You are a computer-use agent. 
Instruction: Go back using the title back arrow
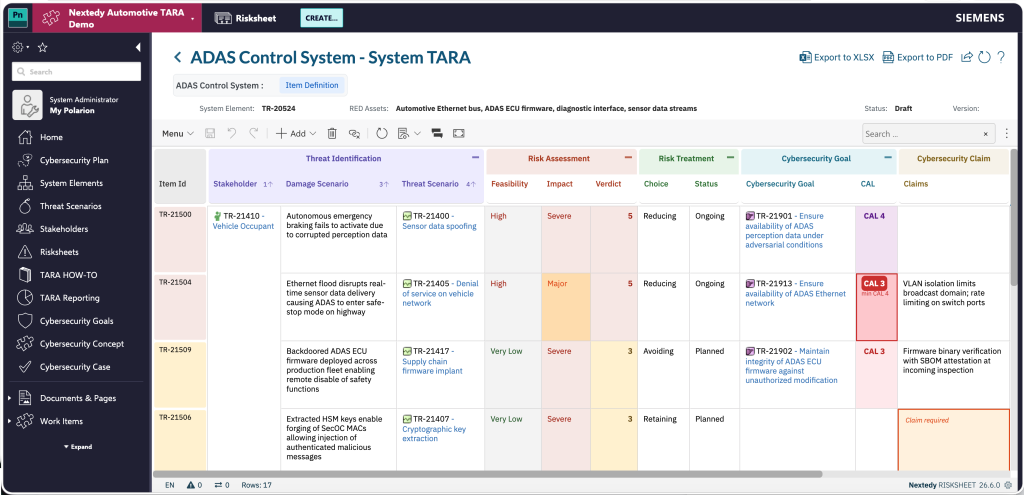pyautogui.click(x=178, y=57)
